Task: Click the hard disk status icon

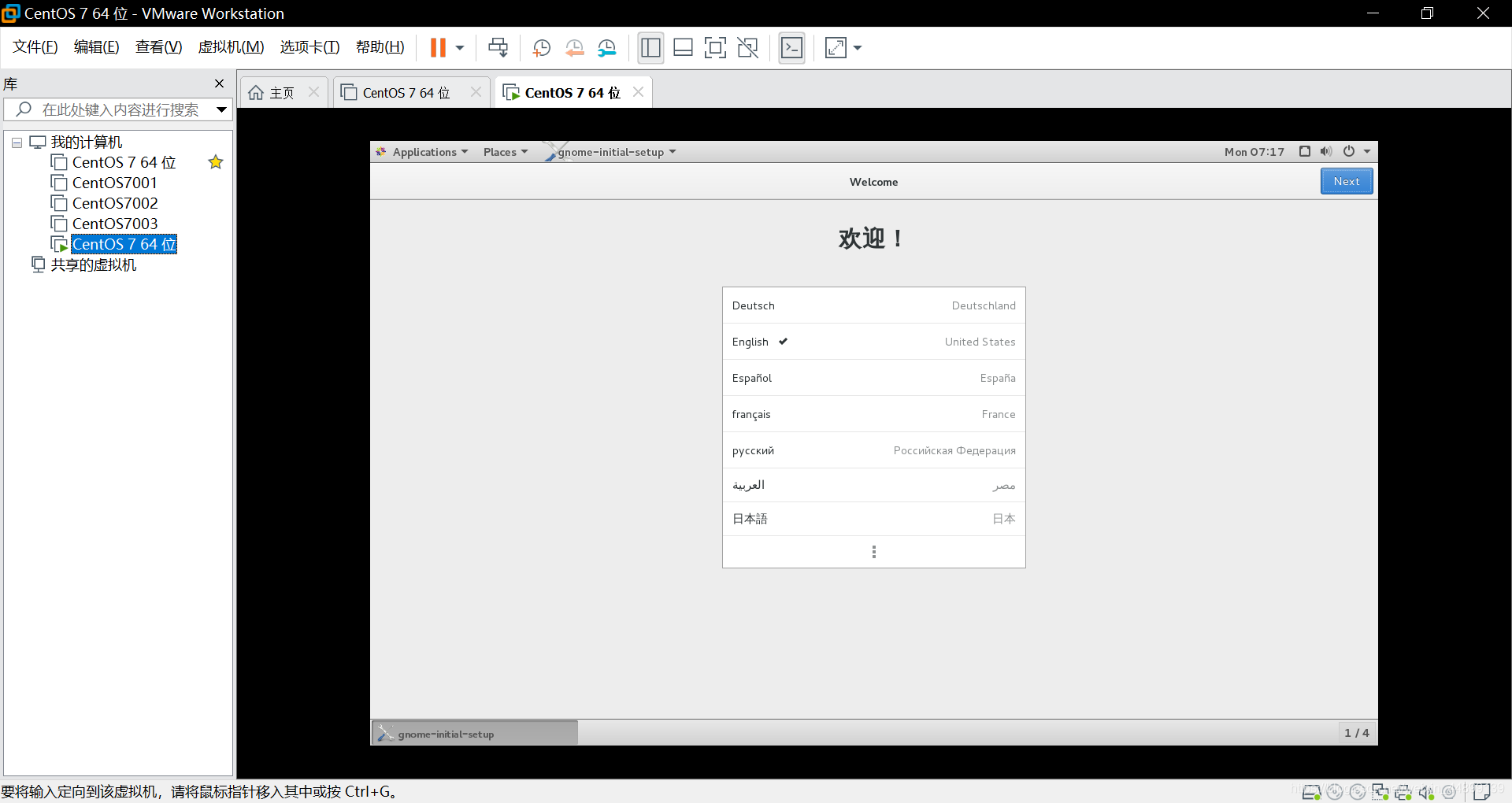Action: point(1311,792)
